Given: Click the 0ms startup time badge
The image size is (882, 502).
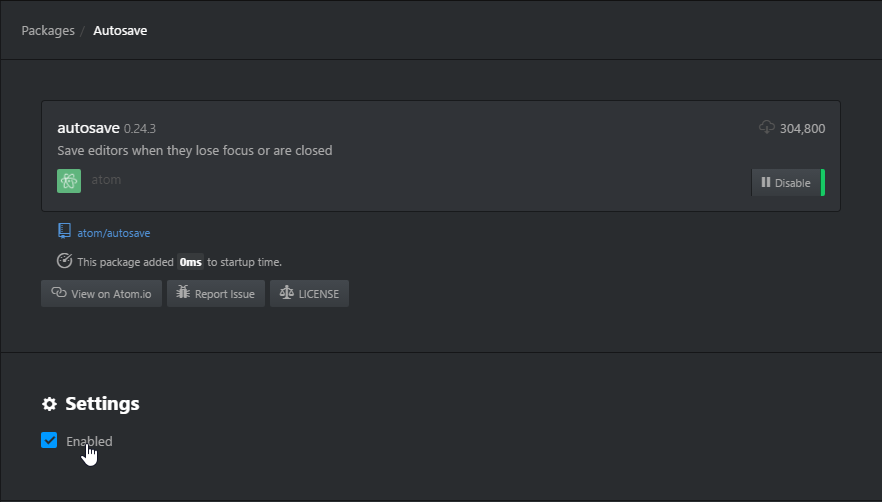Looking at the screenshot, I should (190, 262).
